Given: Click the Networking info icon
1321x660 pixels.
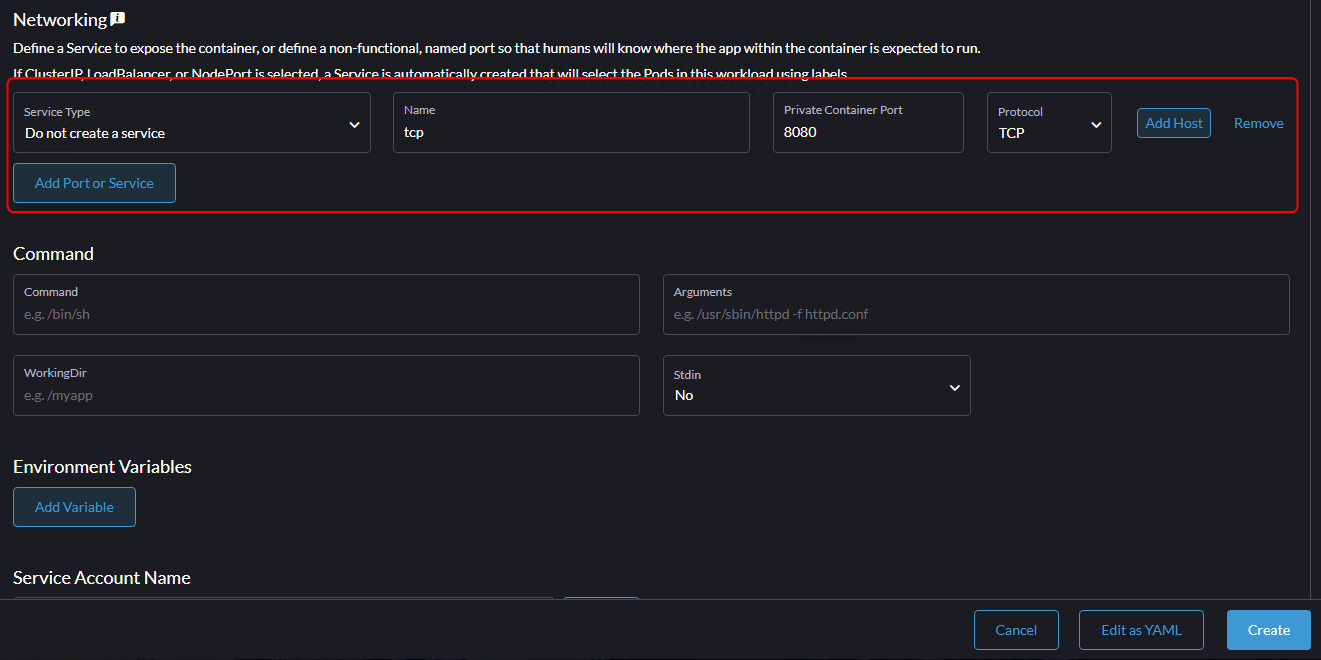Looking at the screenshot, I should [118, 19].
